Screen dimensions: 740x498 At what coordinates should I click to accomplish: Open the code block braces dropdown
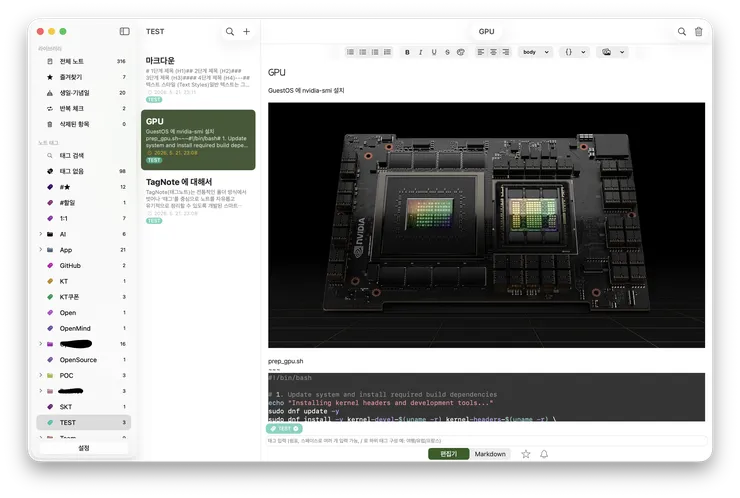pyautogui.click(x=575, y=52)
